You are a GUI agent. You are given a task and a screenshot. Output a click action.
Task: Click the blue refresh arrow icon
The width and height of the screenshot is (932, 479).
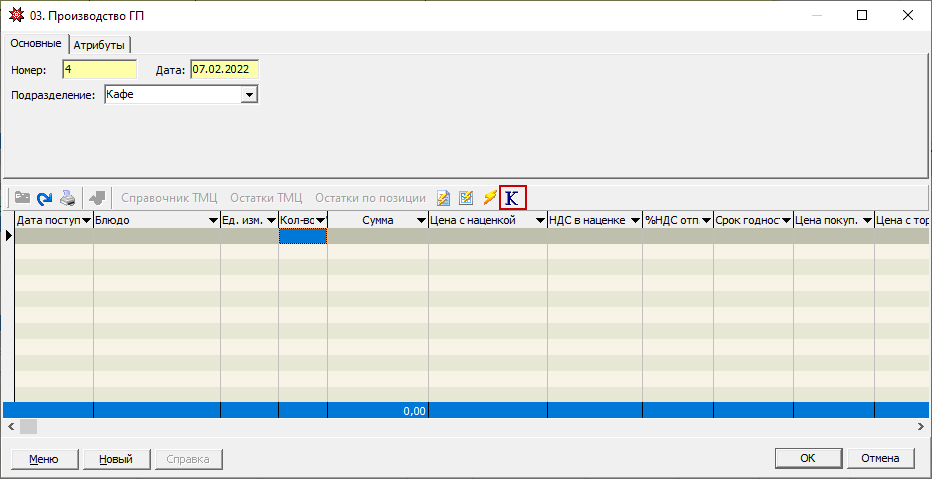pyautogui.click(x=44, y=198)
